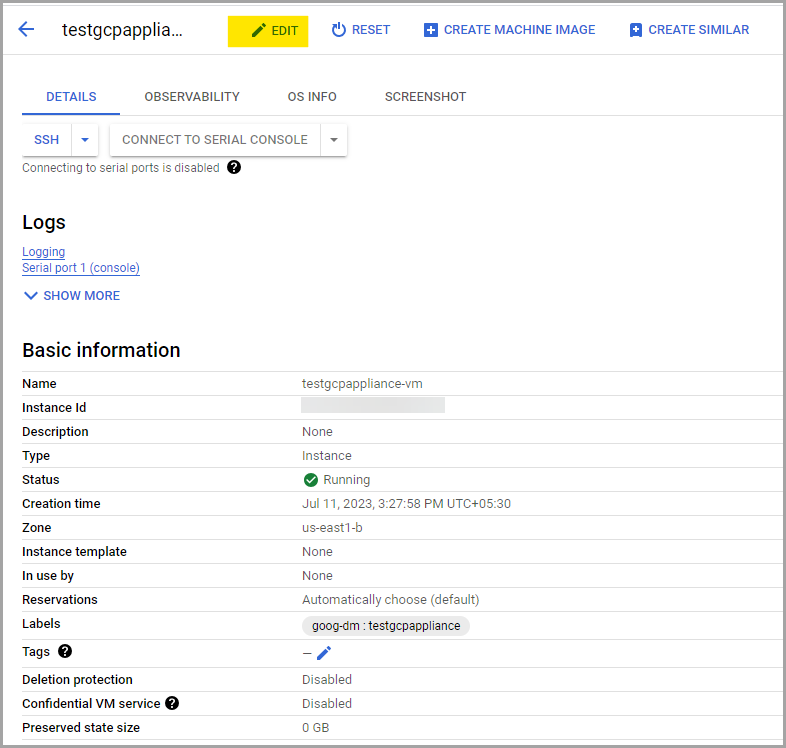Click CREATE MACHINE IMAGE button

click(509, 30)
